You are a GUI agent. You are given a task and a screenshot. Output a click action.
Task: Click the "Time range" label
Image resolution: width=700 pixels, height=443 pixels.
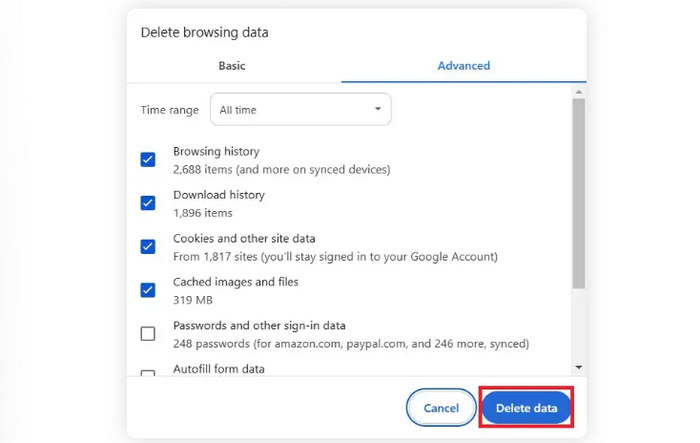click(x=170, y=110)
